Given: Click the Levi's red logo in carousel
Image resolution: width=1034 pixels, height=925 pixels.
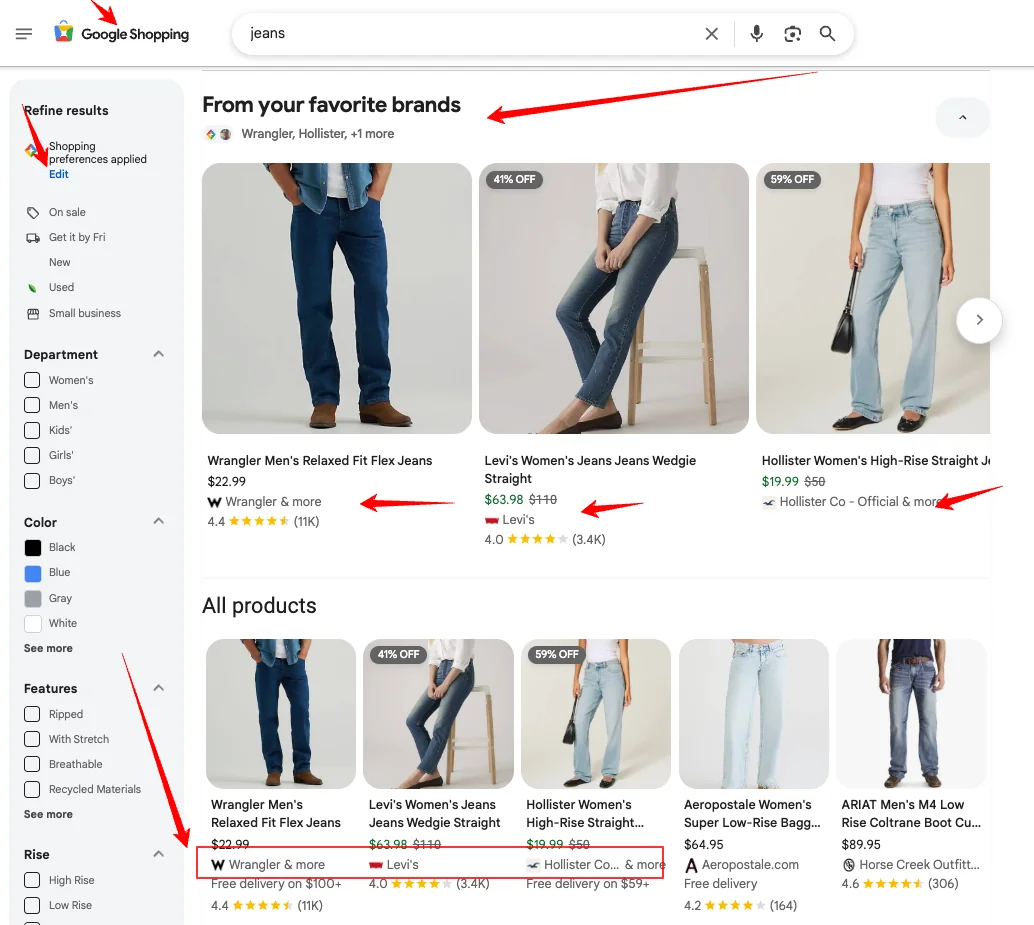Looking at the screenshot, I should (491, 520).
